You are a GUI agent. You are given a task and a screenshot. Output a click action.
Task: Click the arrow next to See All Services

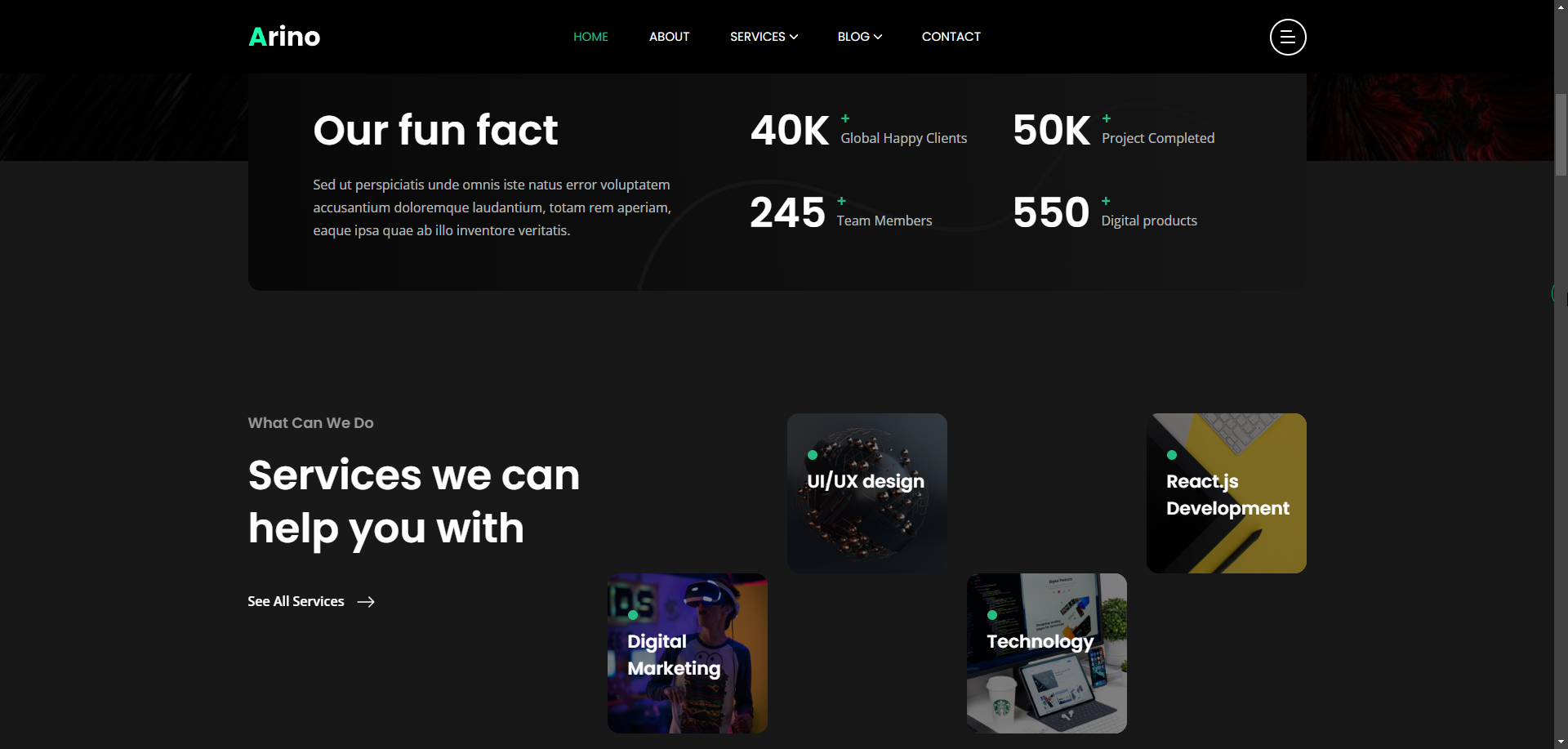tap(366, 602)
